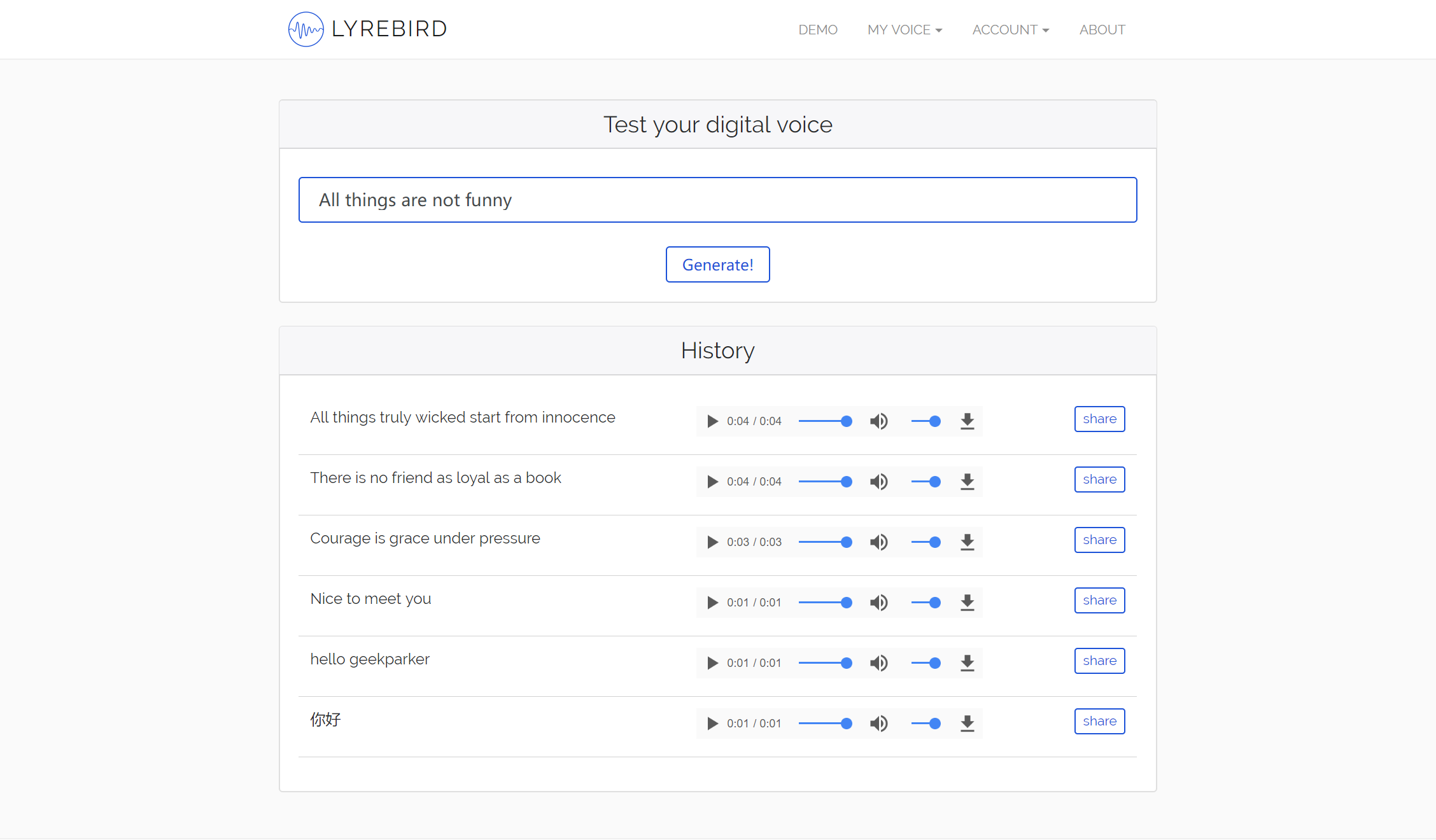Screen dimensions: 1436x840
Task: Focus the 'All things are not funny' text field
Action: 717,200
